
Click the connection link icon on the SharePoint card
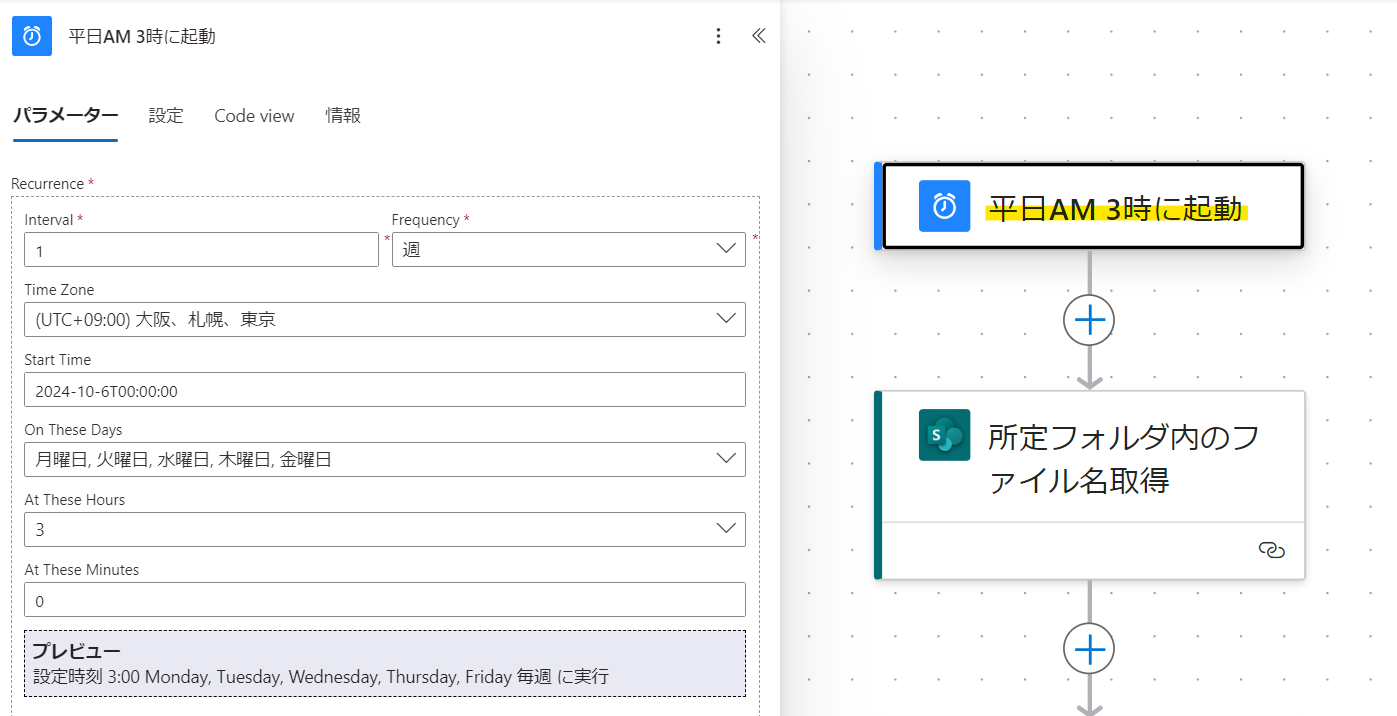(1271, 550)
